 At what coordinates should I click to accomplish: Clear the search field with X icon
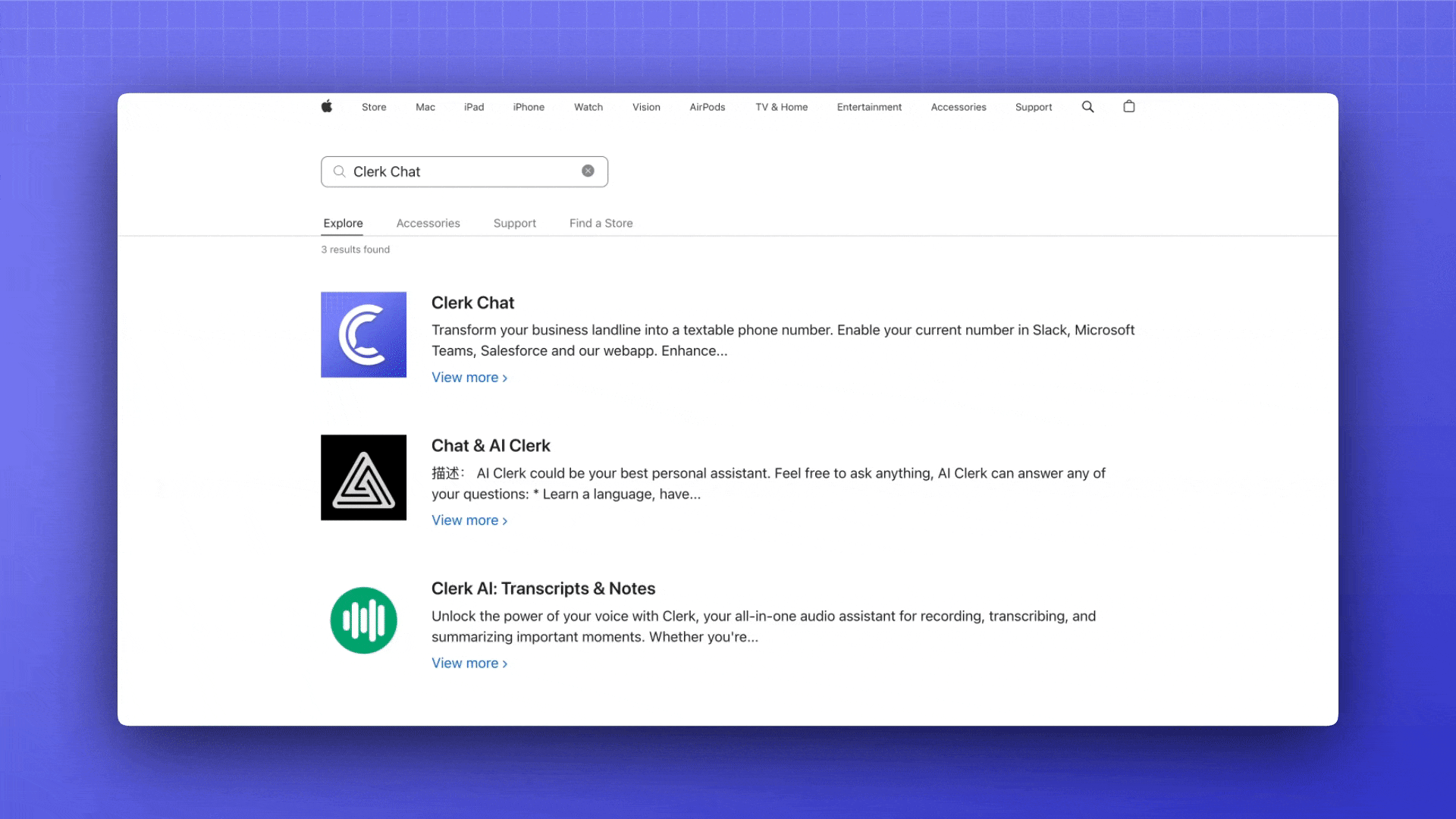pyautogui.click(x=588, y=171)
